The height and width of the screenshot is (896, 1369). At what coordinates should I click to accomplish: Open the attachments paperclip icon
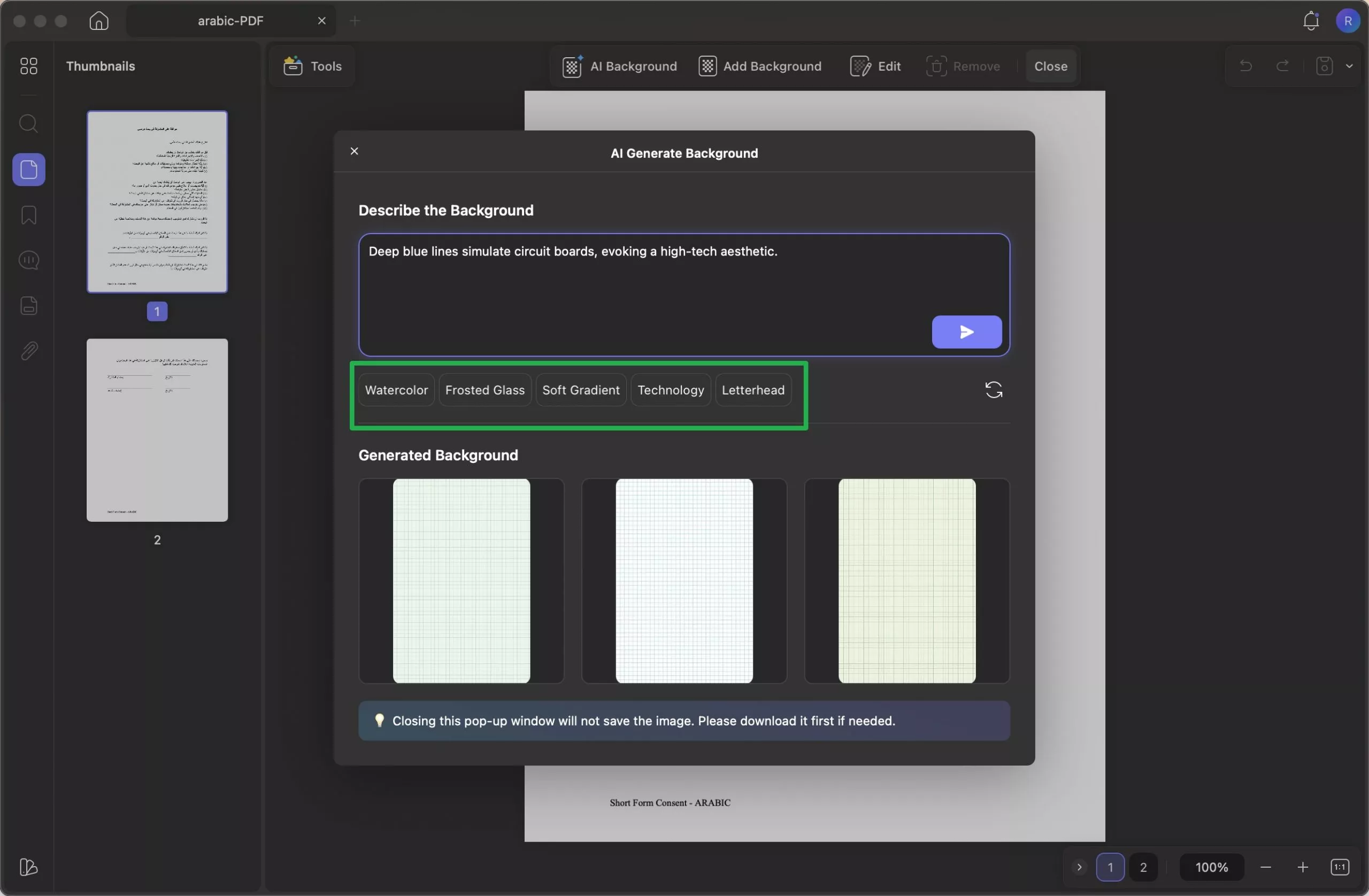click(28, 351)
